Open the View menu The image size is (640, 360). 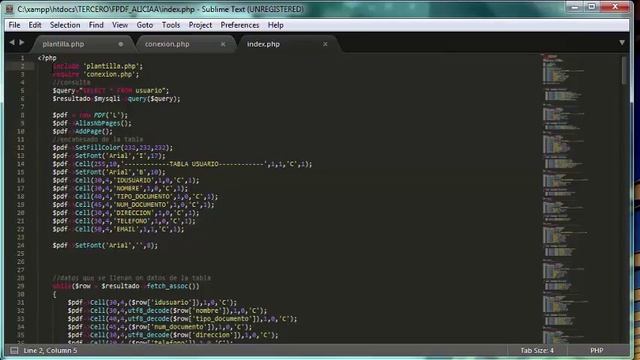[120, 25]
